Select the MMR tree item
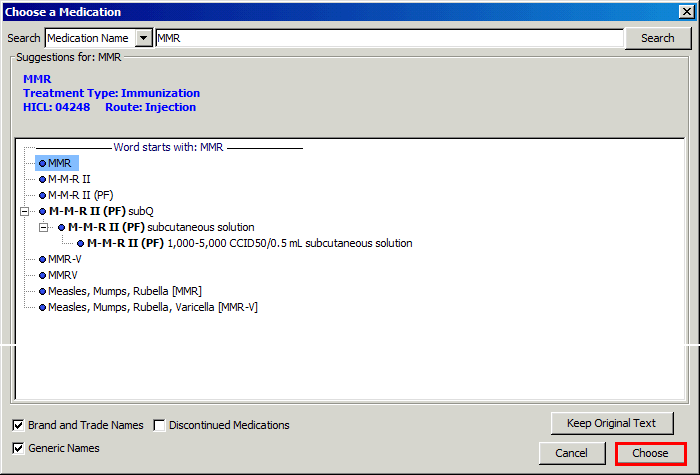Screen dimensions: 700x475 click(59, 163)
